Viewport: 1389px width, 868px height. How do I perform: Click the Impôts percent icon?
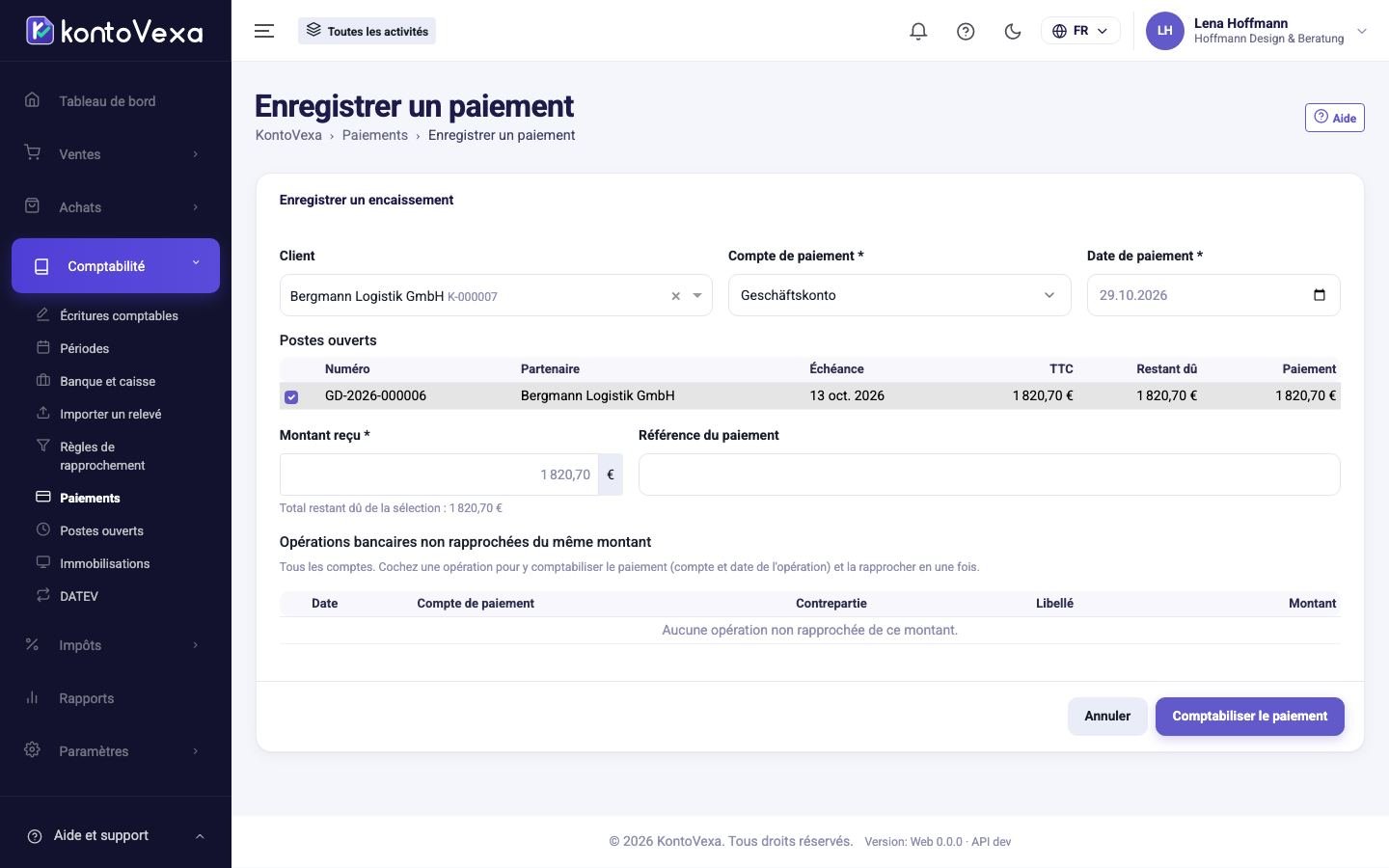[x=32, y=644]
